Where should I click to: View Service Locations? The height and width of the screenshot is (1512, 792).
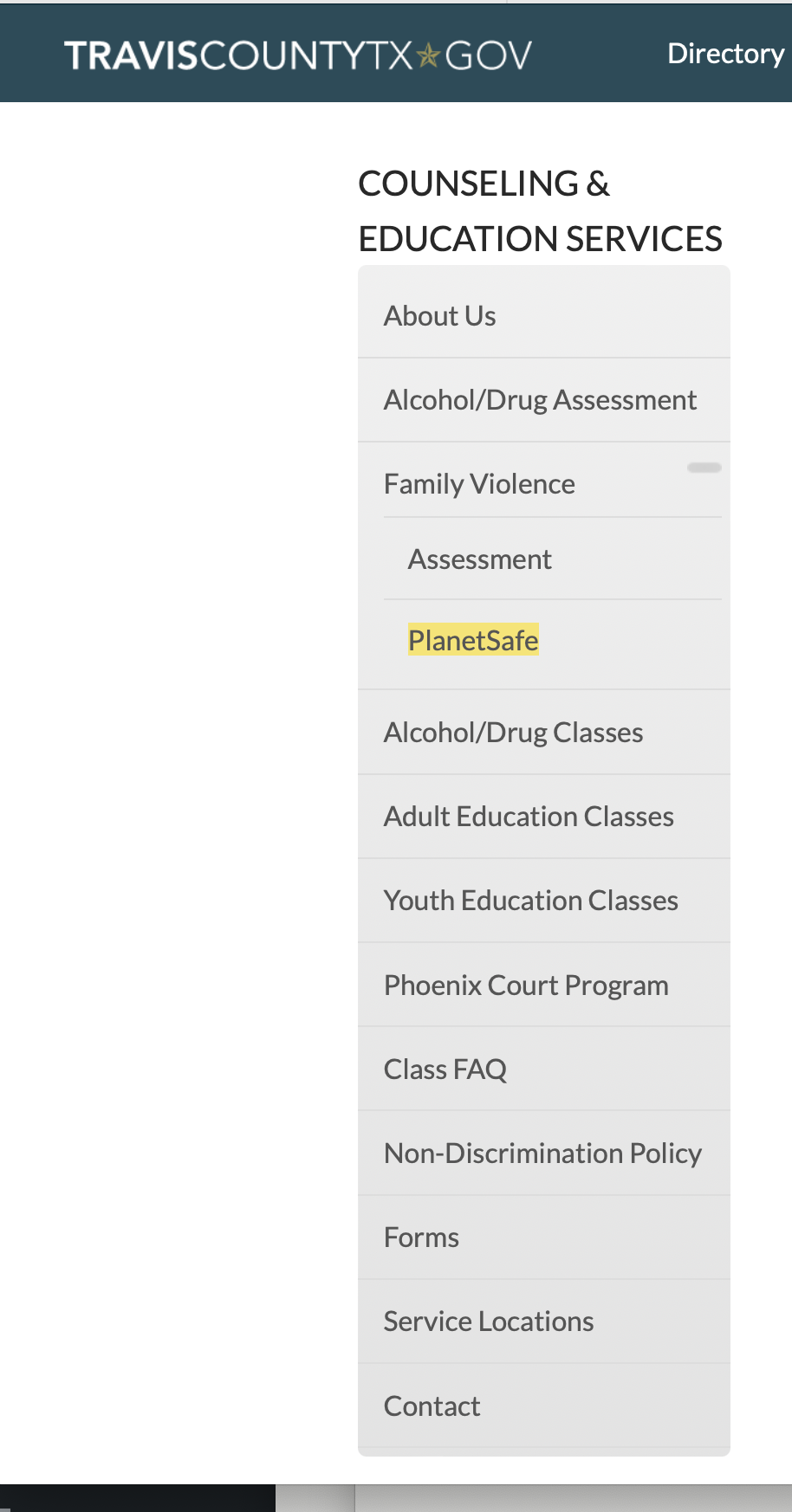pos(488,1321)
